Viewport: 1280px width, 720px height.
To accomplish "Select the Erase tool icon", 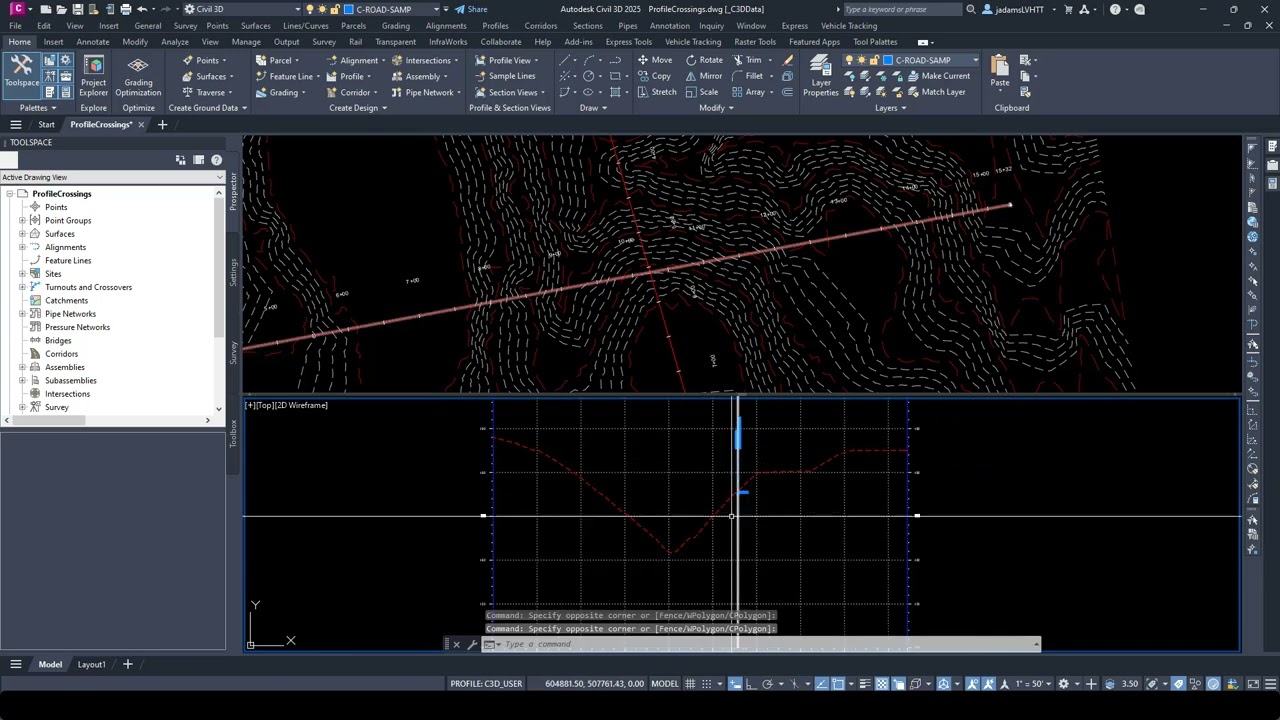I will click(x=788, y=60).
